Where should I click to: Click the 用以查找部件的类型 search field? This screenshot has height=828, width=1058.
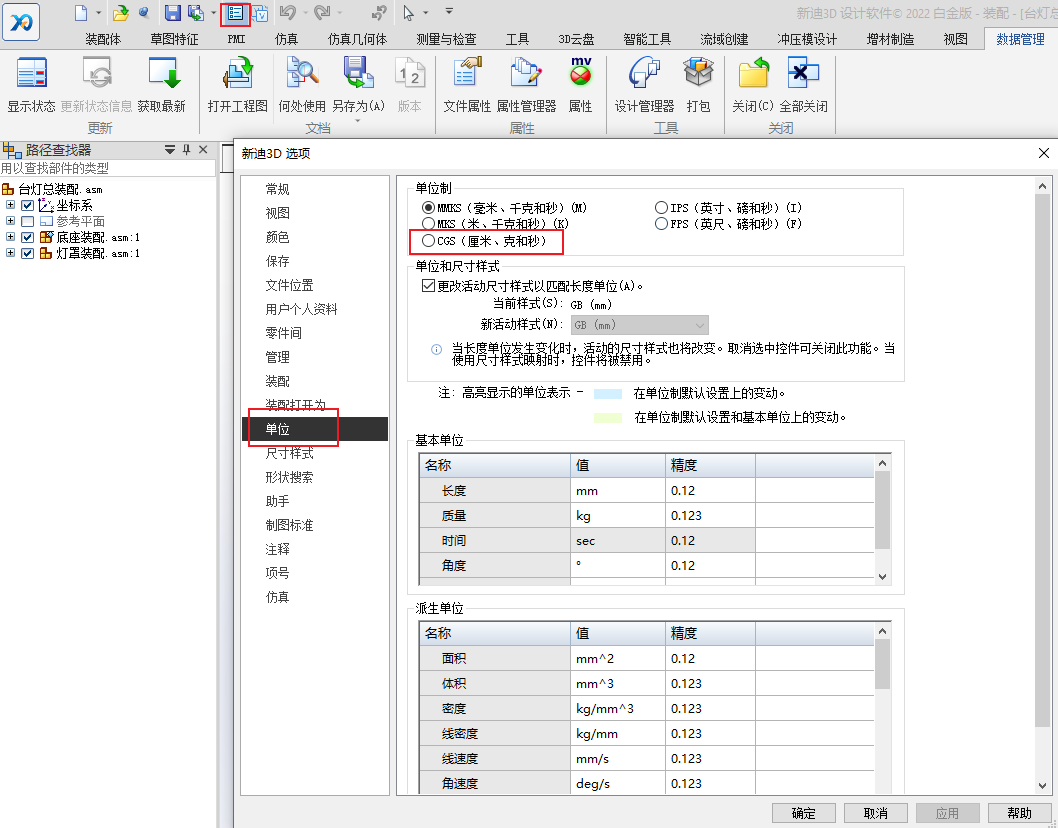click(x=108, y=169)
